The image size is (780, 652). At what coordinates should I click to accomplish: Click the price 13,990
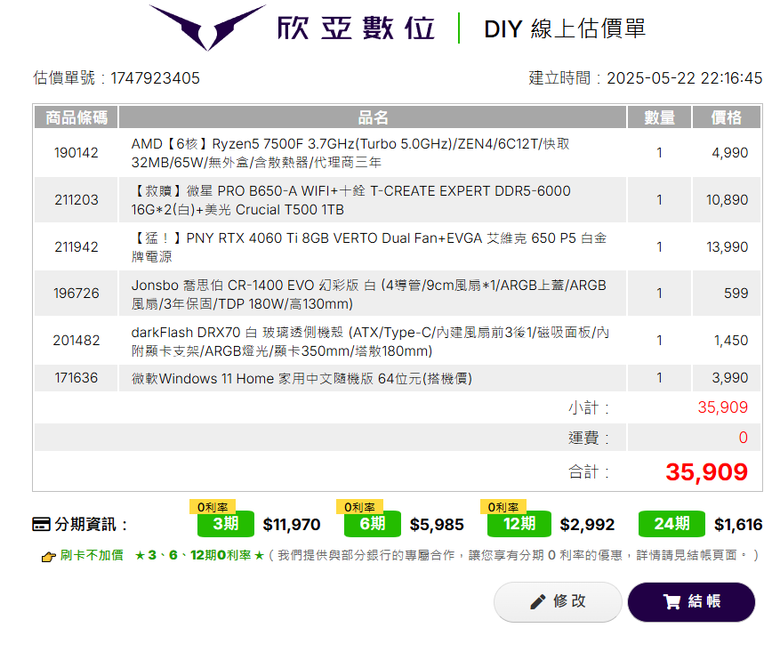727,247
